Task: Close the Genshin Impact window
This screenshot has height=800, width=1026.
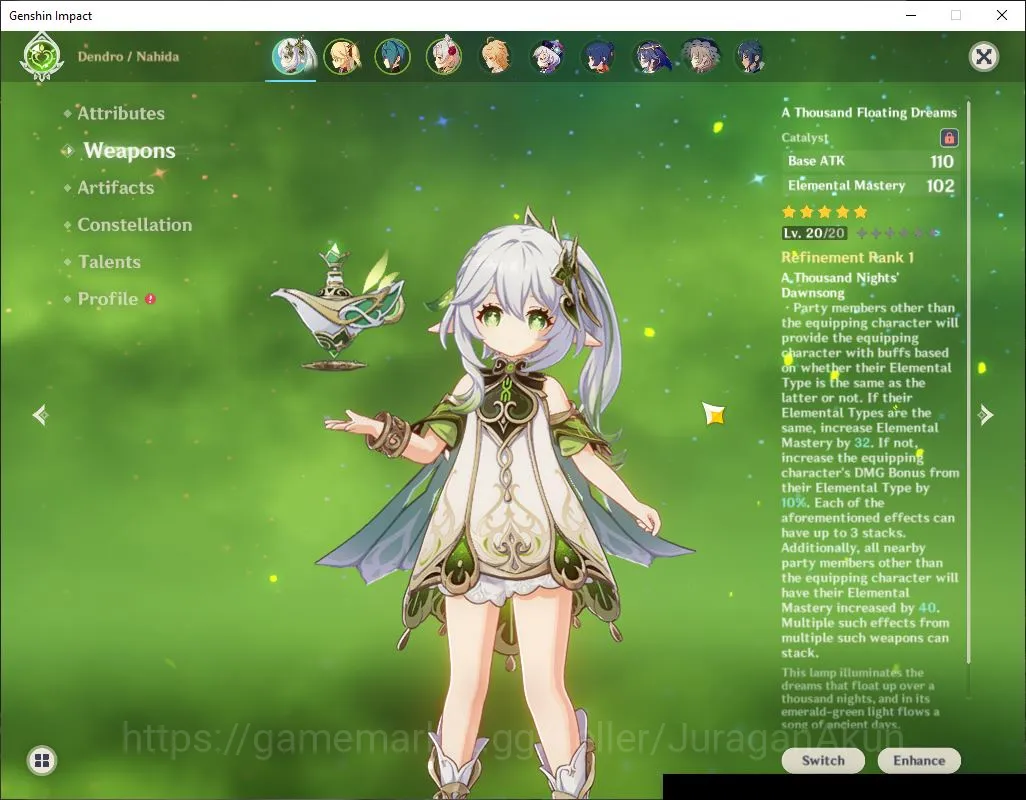Action: [1002, 15]
